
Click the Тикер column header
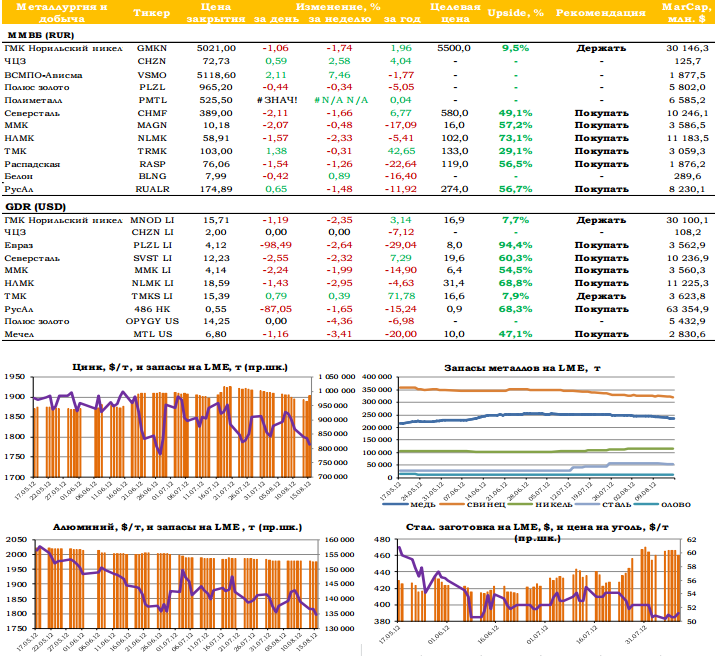click(151, 13)
